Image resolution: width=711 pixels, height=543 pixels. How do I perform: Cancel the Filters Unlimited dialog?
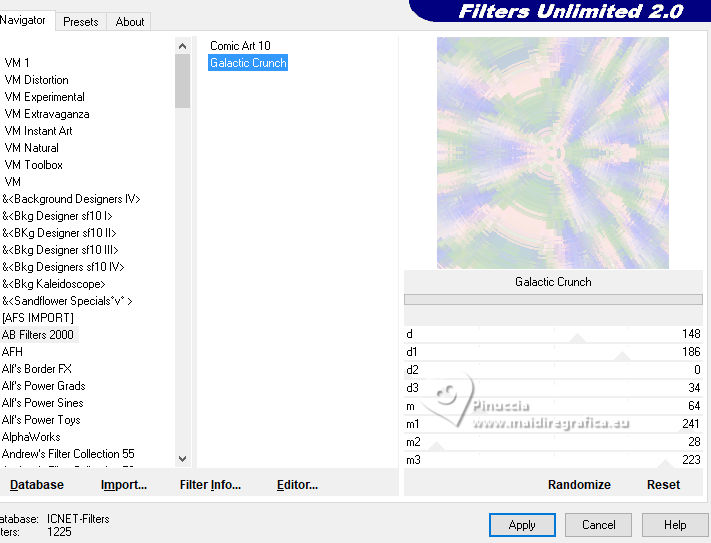click(599, 525)
